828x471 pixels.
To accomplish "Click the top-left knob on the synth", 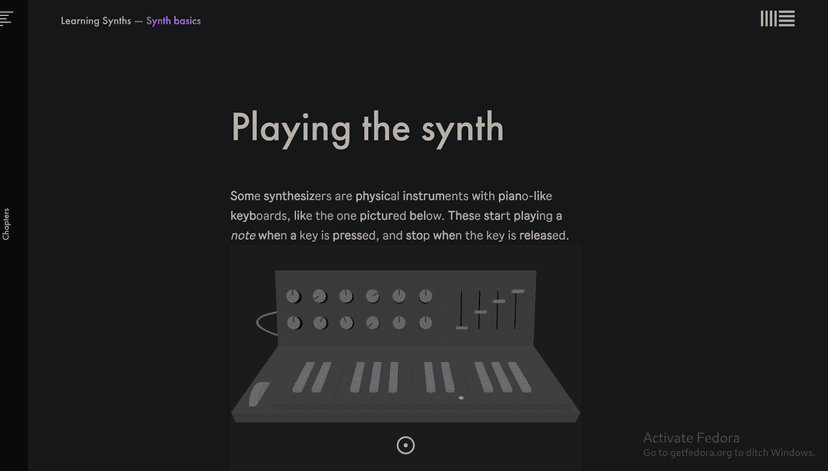I will tap(293, 296).
